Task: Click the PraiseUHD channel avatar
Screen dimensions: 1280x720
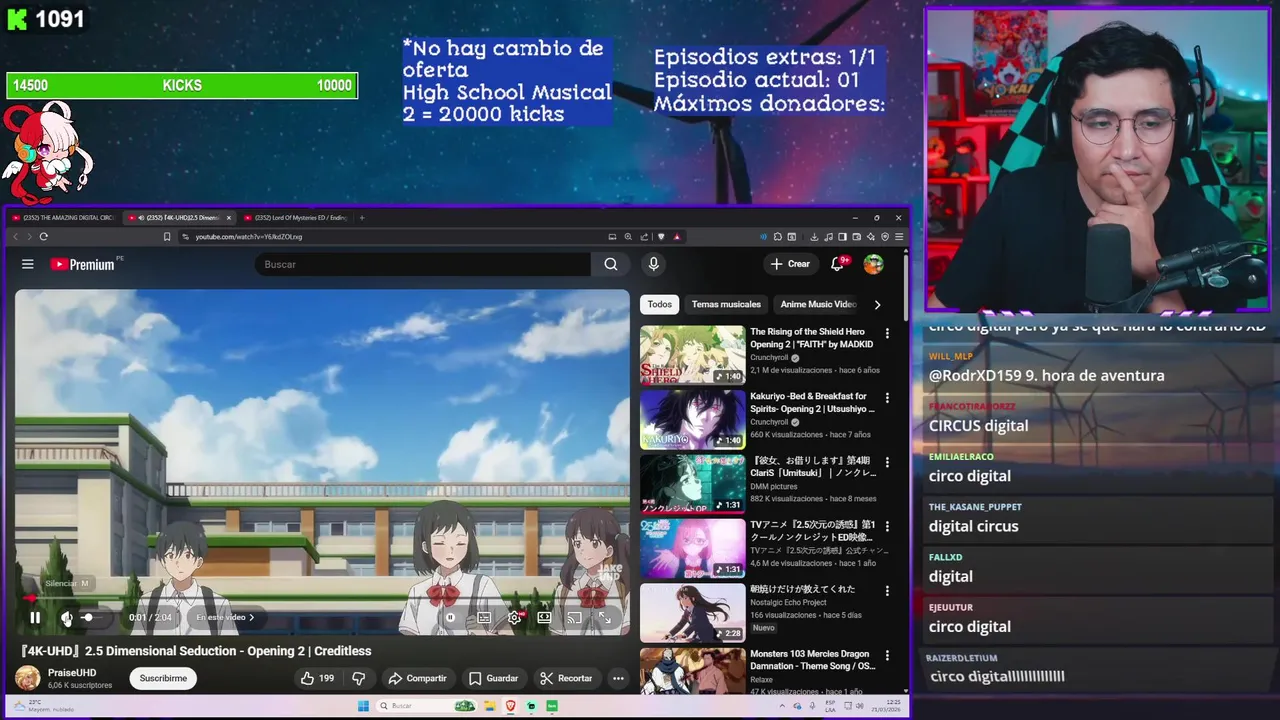Action: tap(28, 678)
